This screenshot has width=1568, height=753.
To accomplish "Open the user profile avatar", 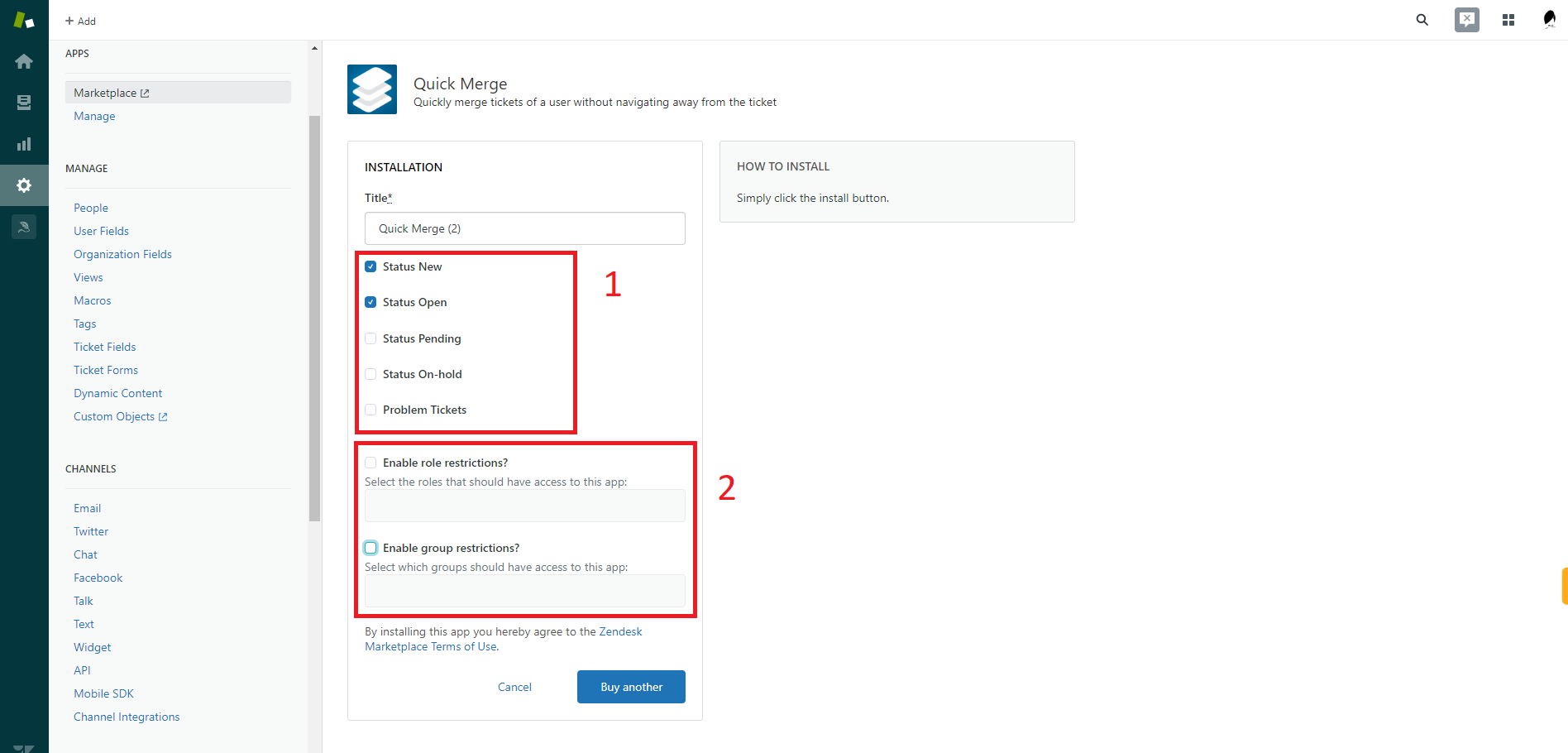I will point(1549,20).
